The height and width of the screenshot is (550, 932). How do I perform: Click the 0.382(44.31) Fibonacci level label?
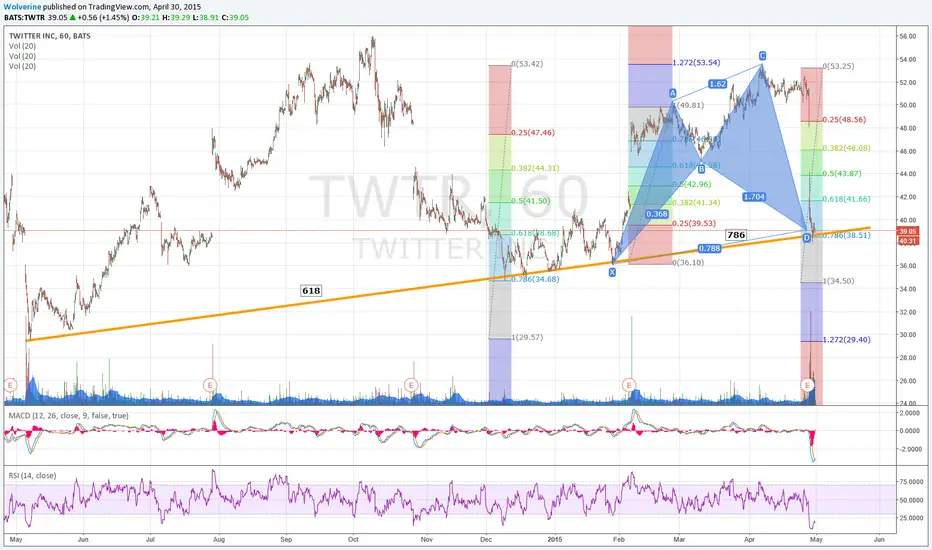pos(535,168)
